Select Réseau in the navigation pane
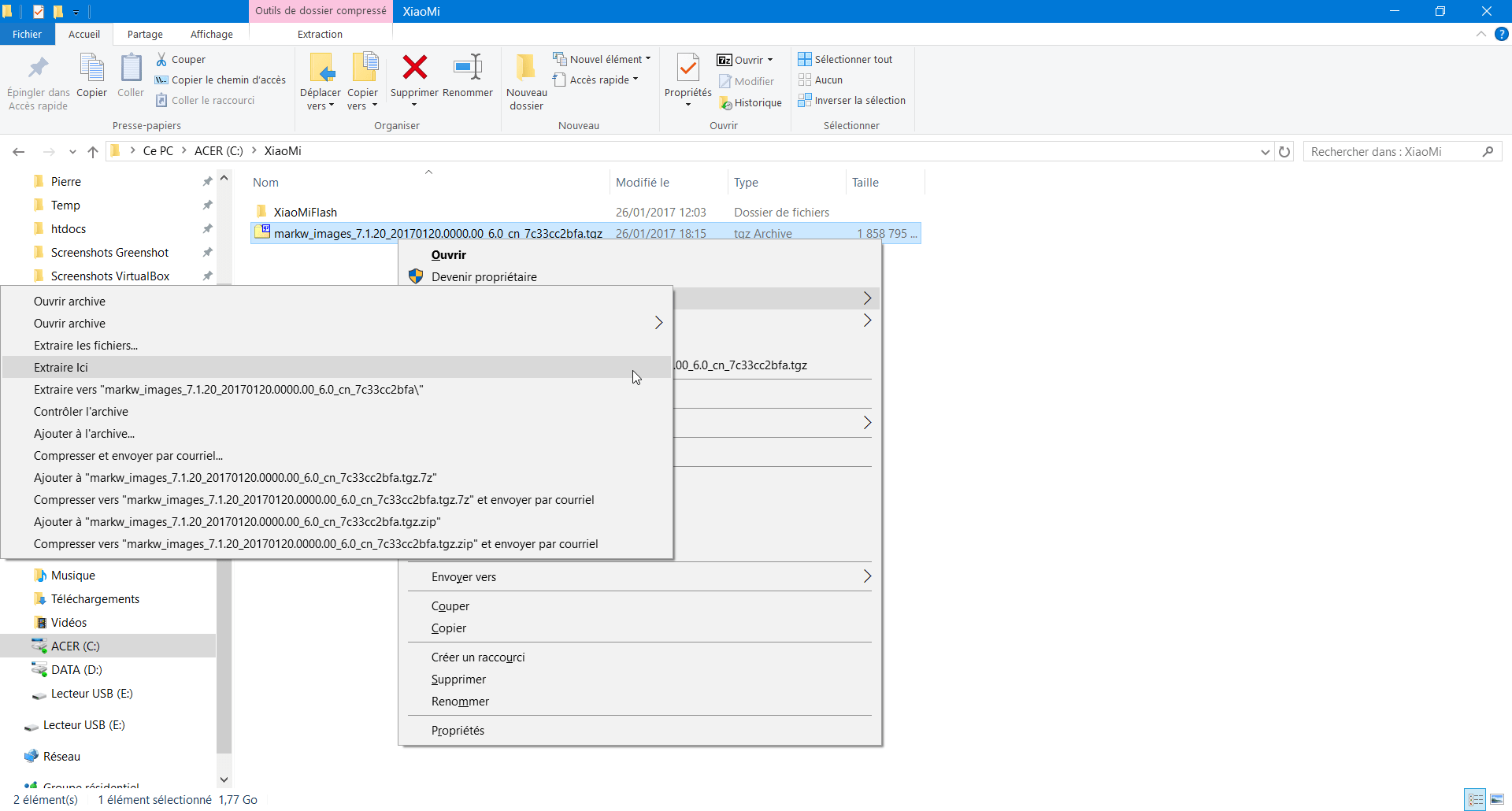Image resolution: width=1512 pixels, height=811 pixels. coord(61,756)
